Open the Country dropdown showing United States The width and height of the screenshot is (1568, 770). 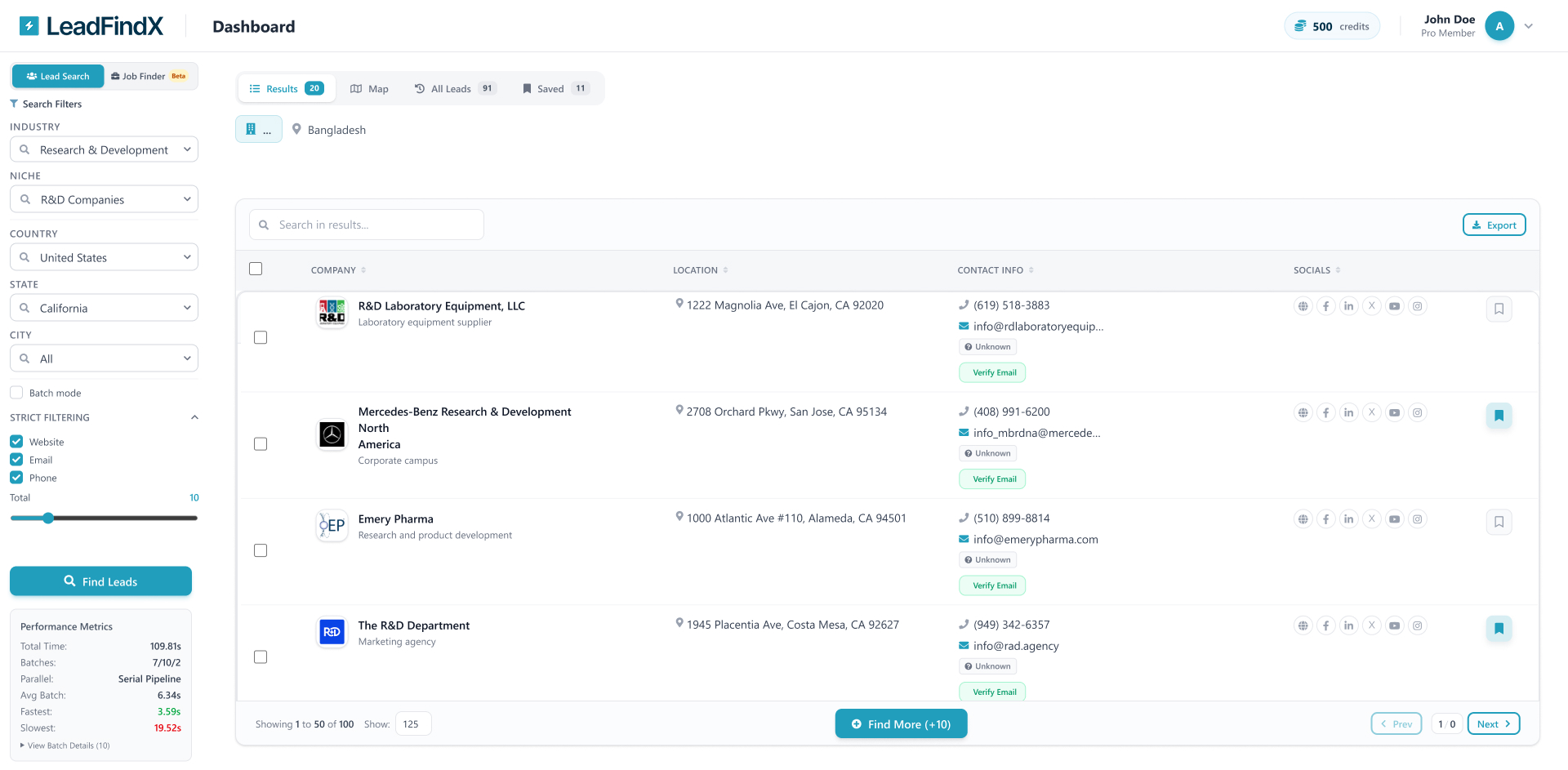coord(104,256)
